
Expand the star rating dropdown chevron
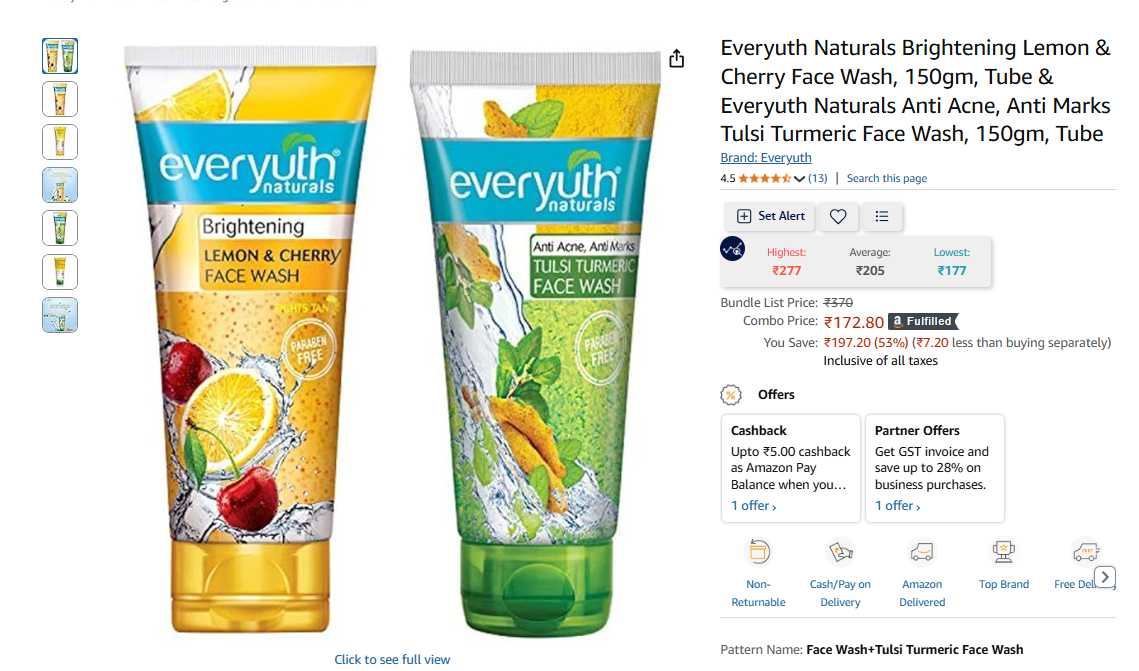pyautogui.click(x=799, y=179)
